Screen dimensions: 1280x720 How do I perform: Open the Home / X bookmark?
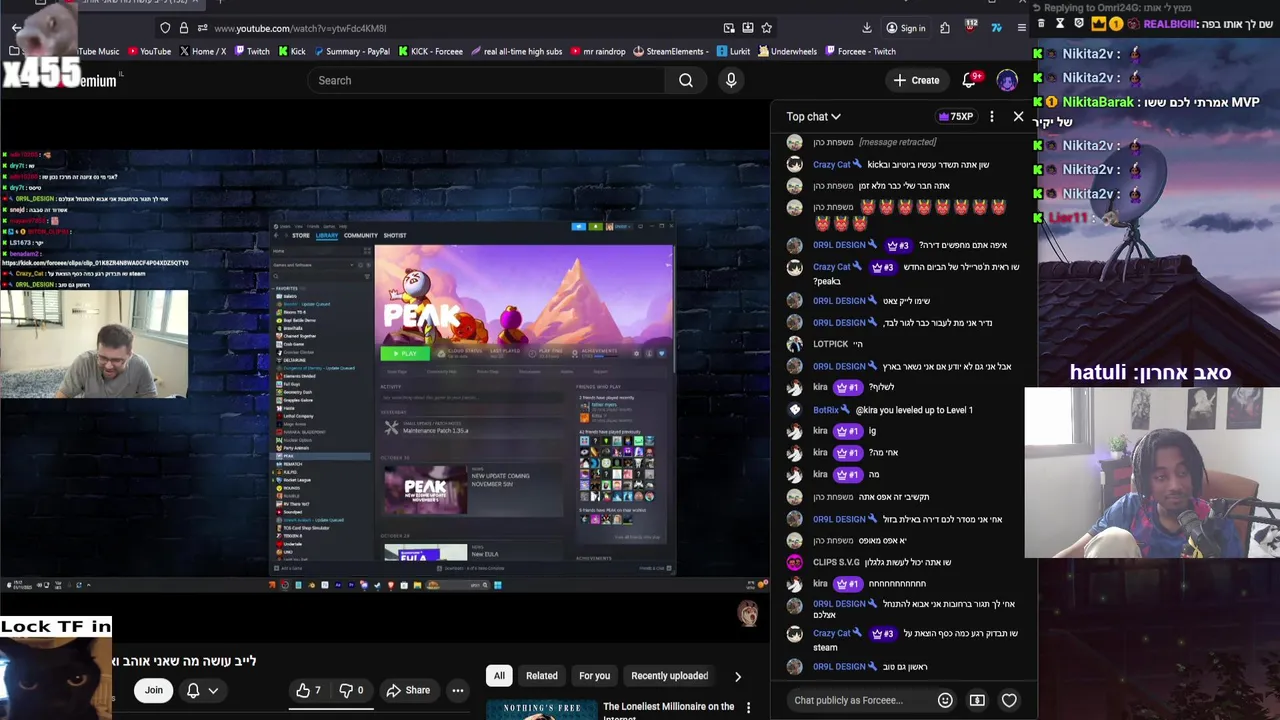pos(202,51)
